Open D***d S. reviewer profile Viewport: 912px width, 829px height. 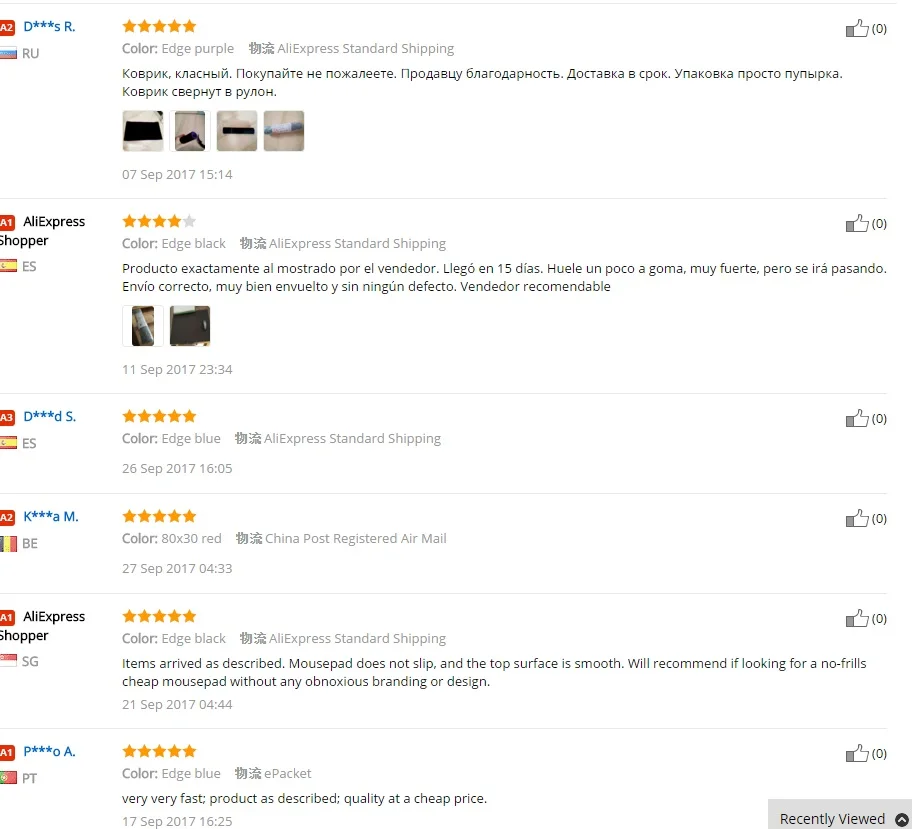[x=49, y=417]
